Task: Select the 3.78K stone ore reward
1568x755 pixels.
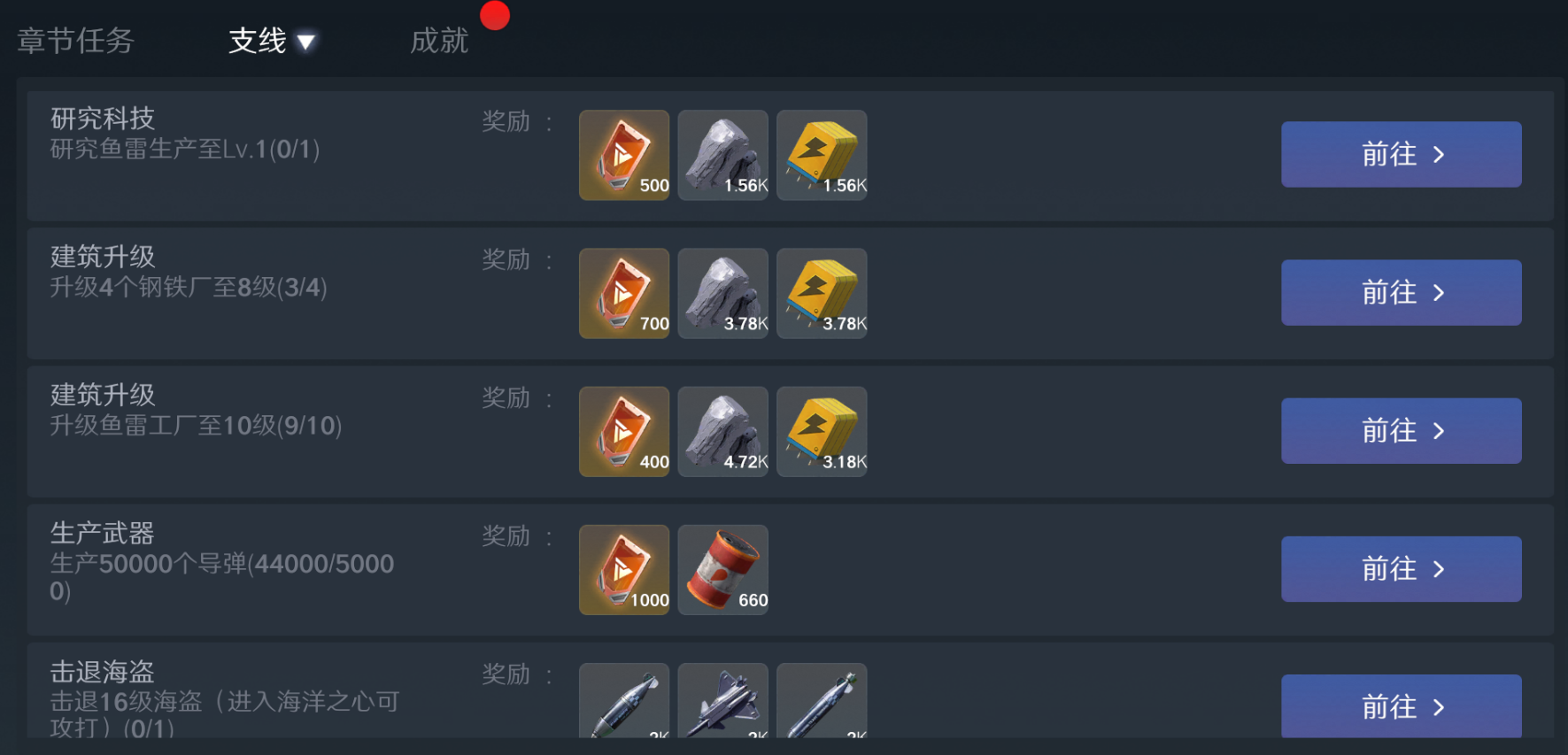Action: (723, 293)
